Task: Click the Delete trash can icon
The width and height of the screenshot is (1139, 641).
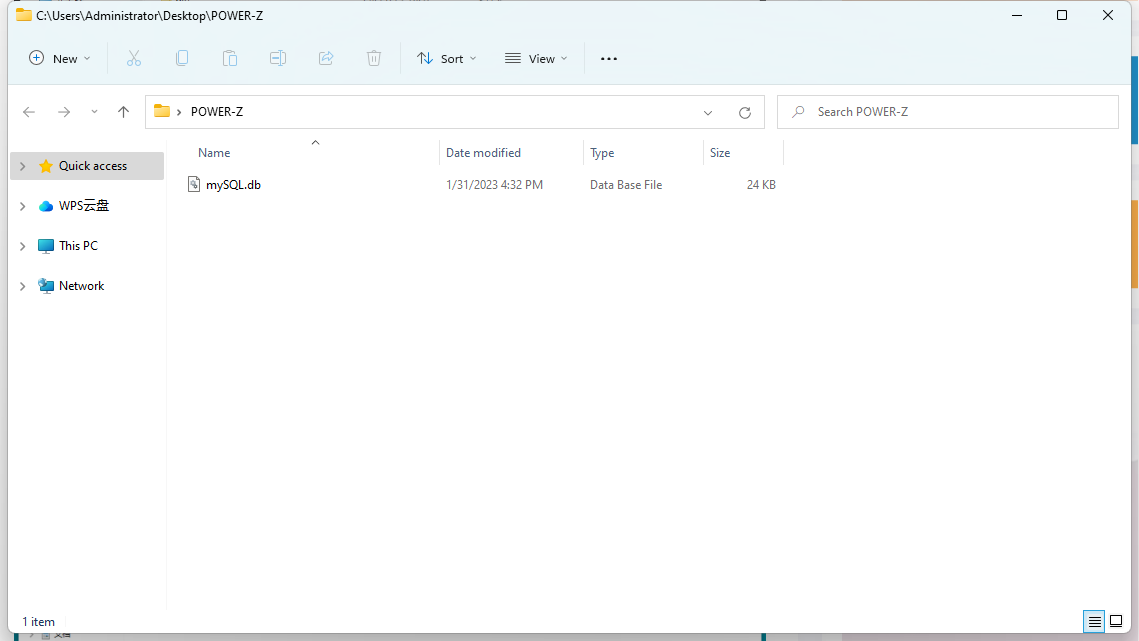Action: (374, 59)
